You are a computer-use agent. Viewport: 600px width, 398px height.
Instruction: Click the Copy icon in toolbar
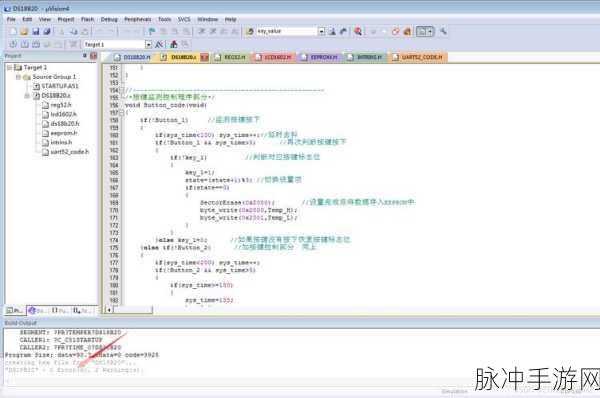pyautogui.click(x=73, y=32)
